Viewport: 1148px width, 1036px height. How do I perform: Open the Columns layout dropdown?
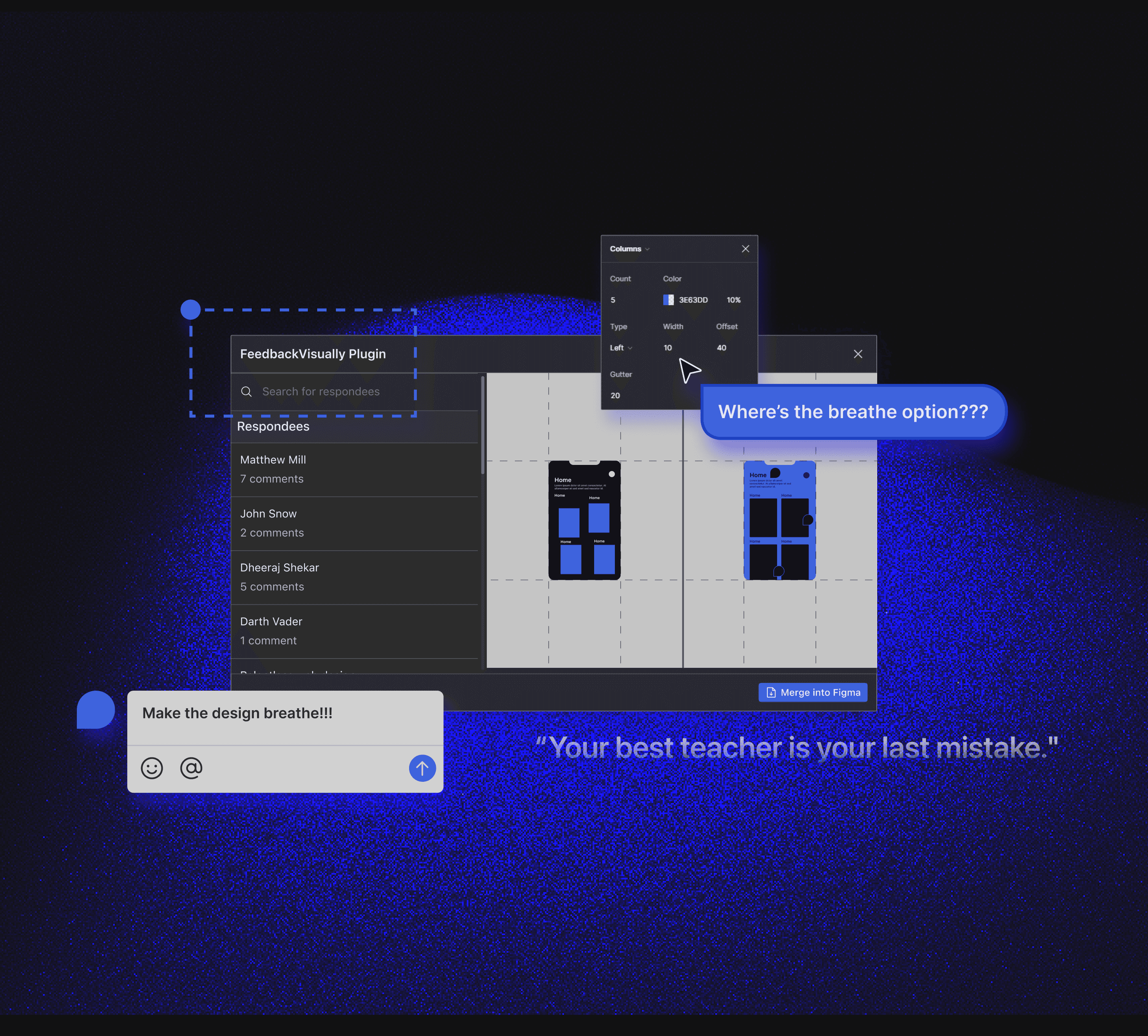tap(630, 249)
